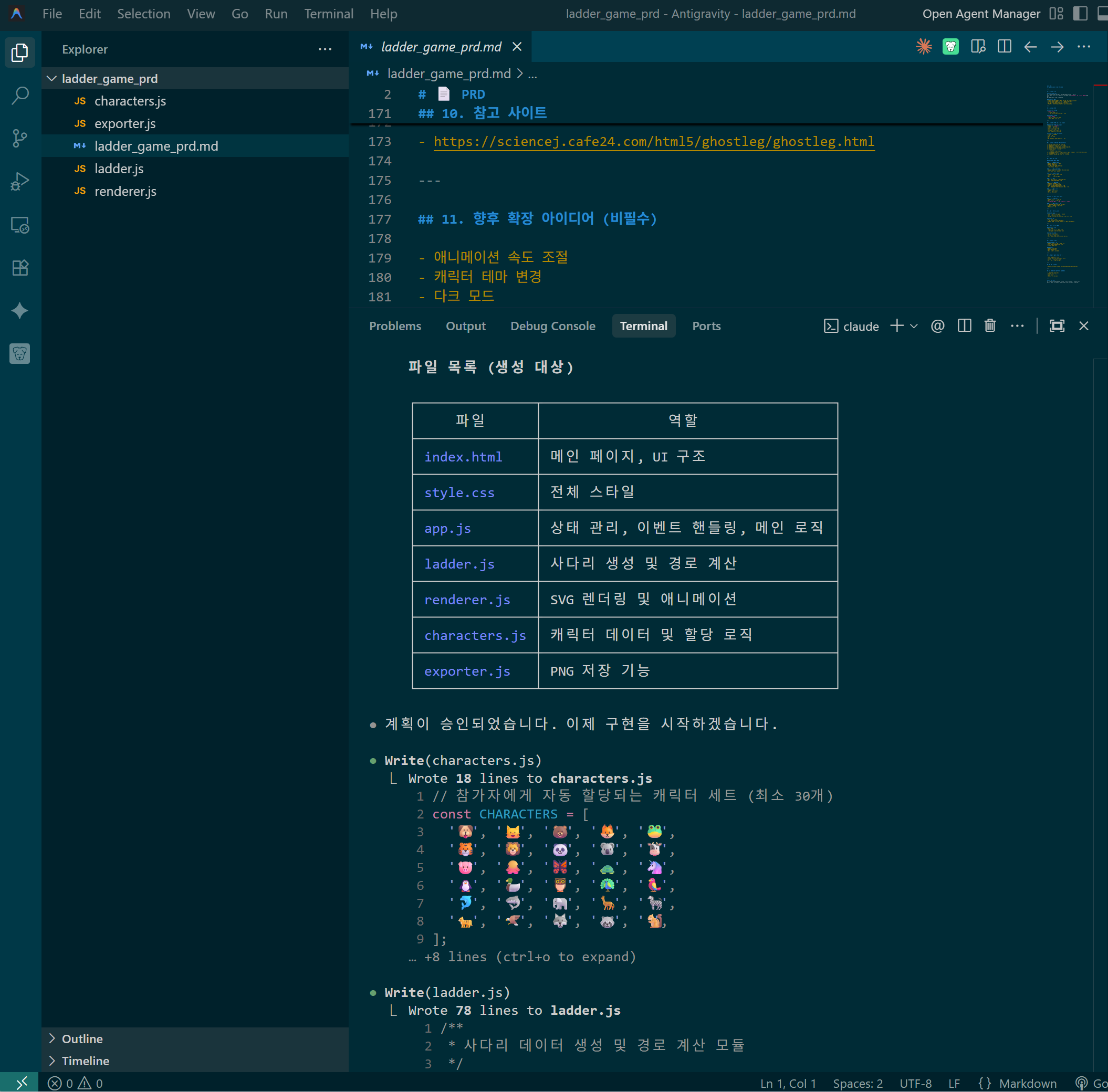The height and width of the screenshot is (1092, 1108).
Task: Switch to the Debug Console tab
Action: 552,325
